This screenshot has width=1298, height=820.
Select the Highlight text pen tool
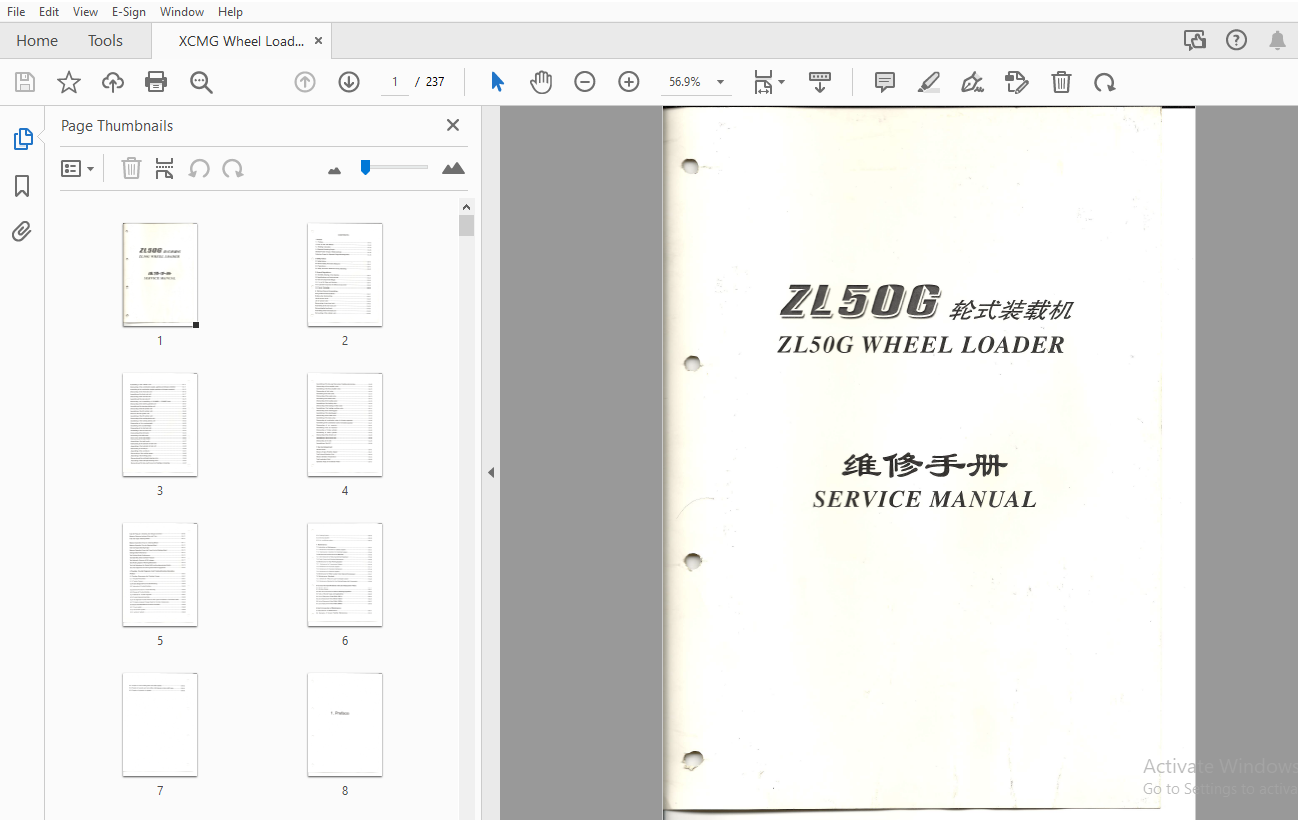[929, 82]
